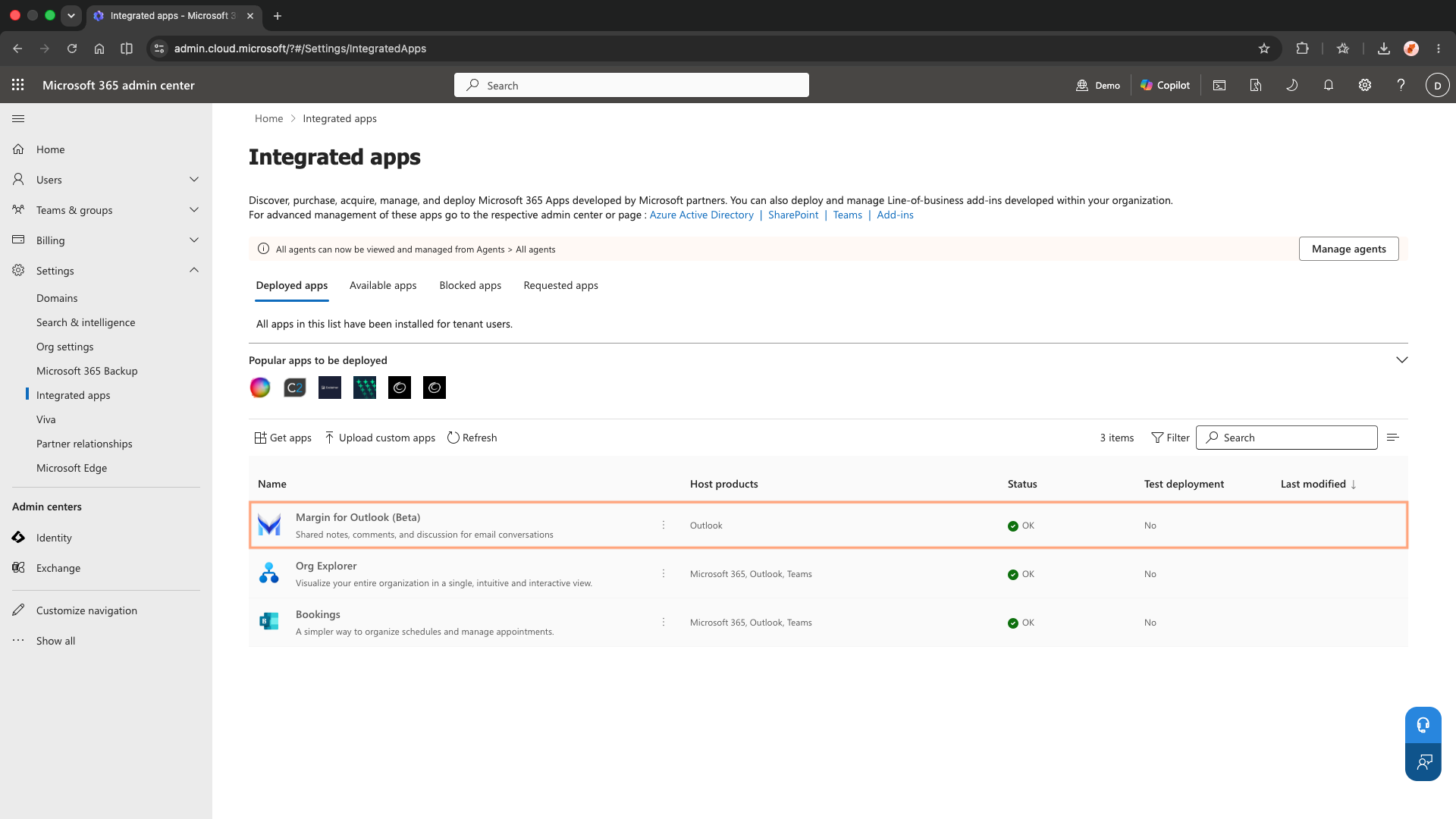Open Microsoft 365 Backup in sidebar
The image size is (1456, 819).
coord(87,371)
